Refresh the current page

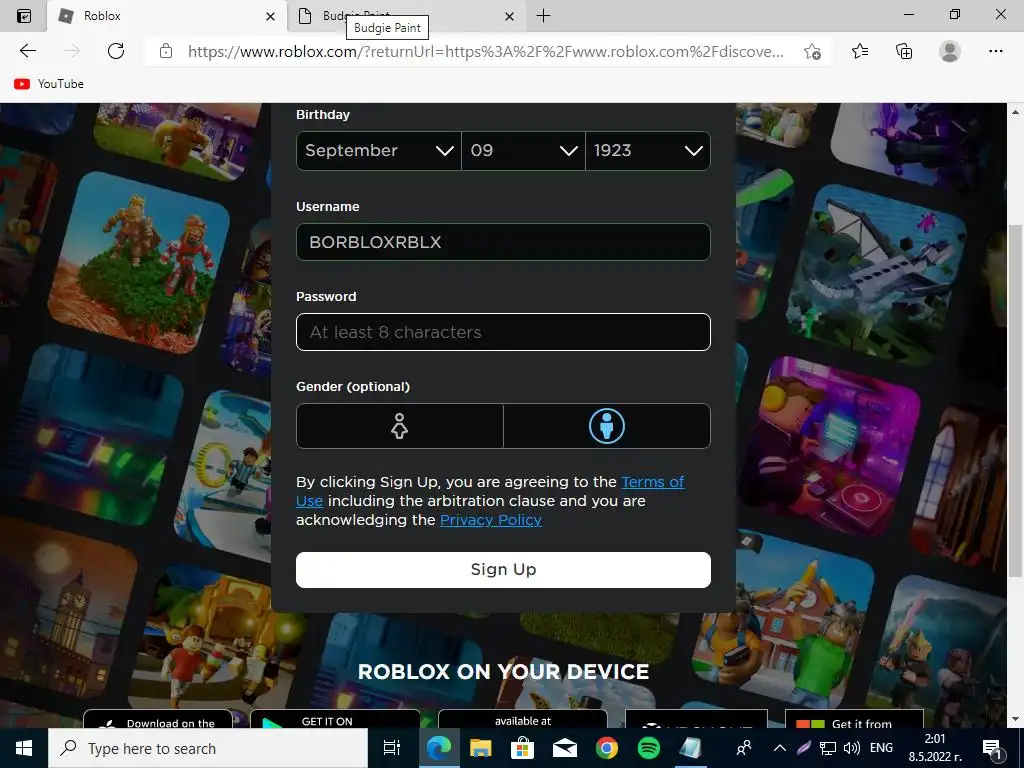point(116,51)
